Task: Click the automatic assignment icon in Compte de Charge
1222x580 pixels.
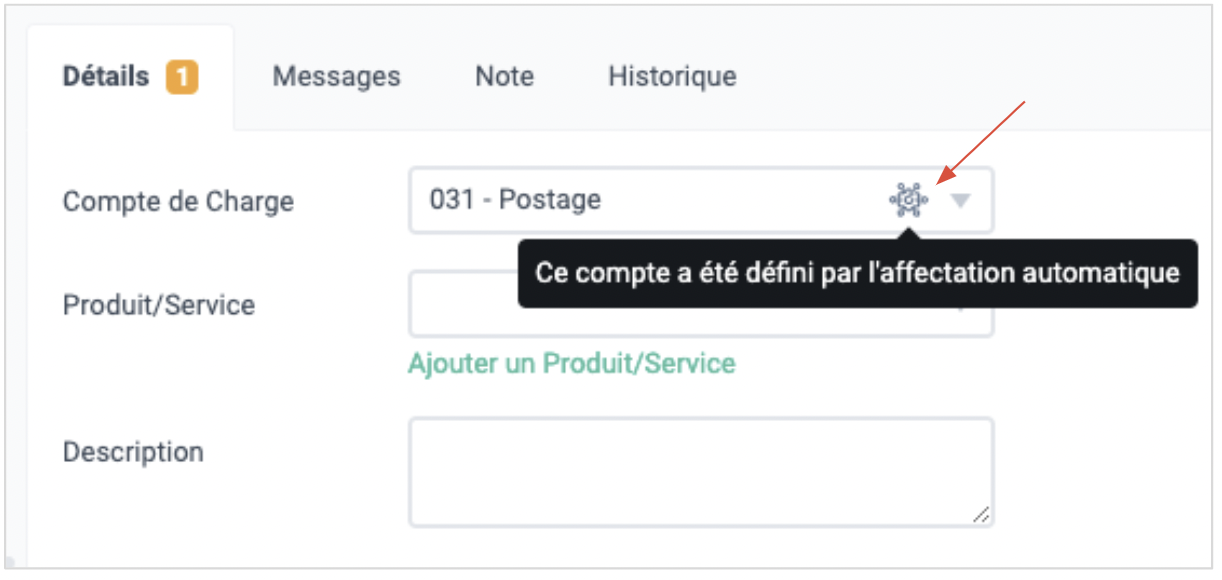Action: point(908,201)
